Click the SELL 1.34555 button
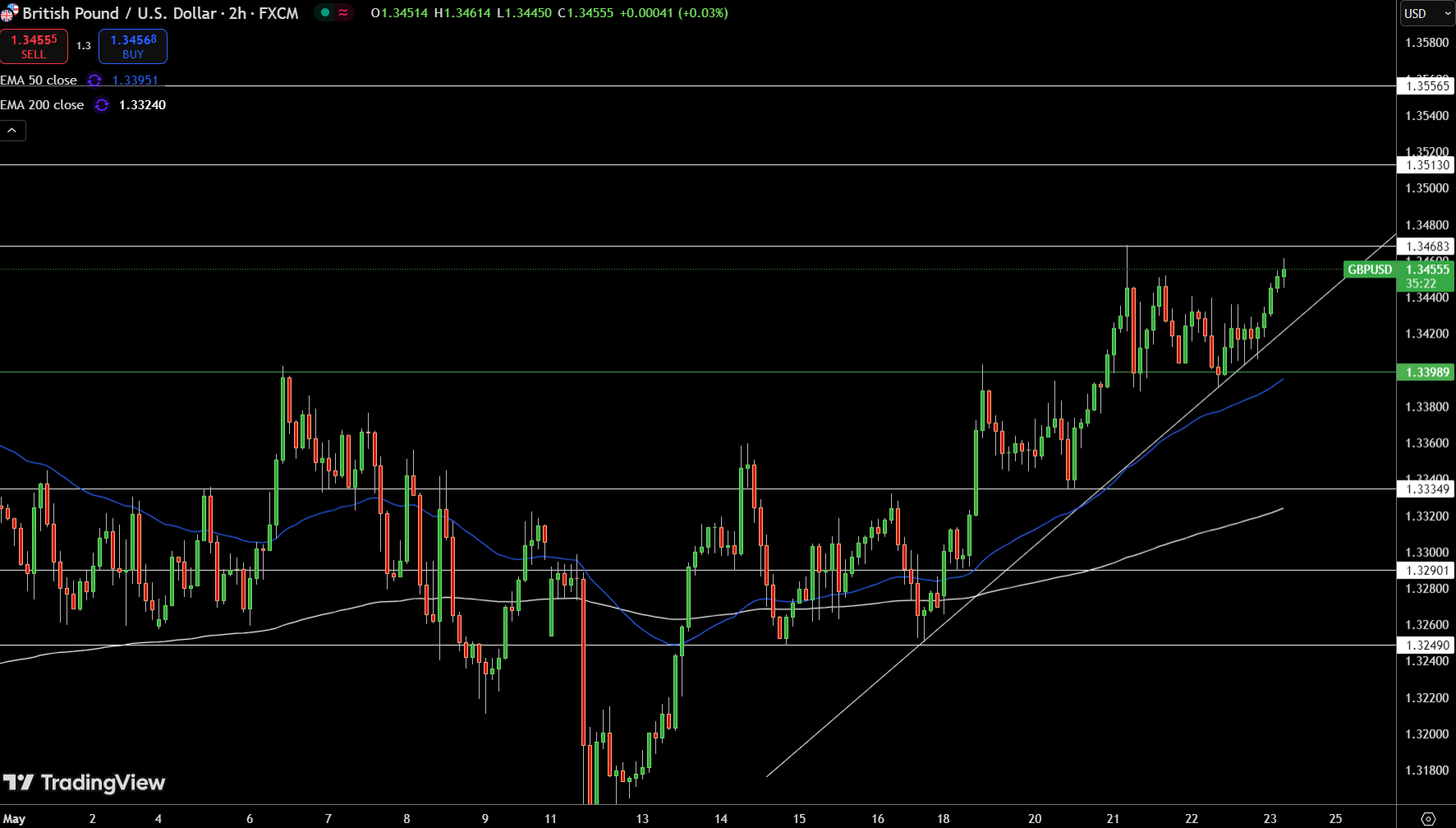This screenshot has width=1456, height=828. tap(34, 46)
